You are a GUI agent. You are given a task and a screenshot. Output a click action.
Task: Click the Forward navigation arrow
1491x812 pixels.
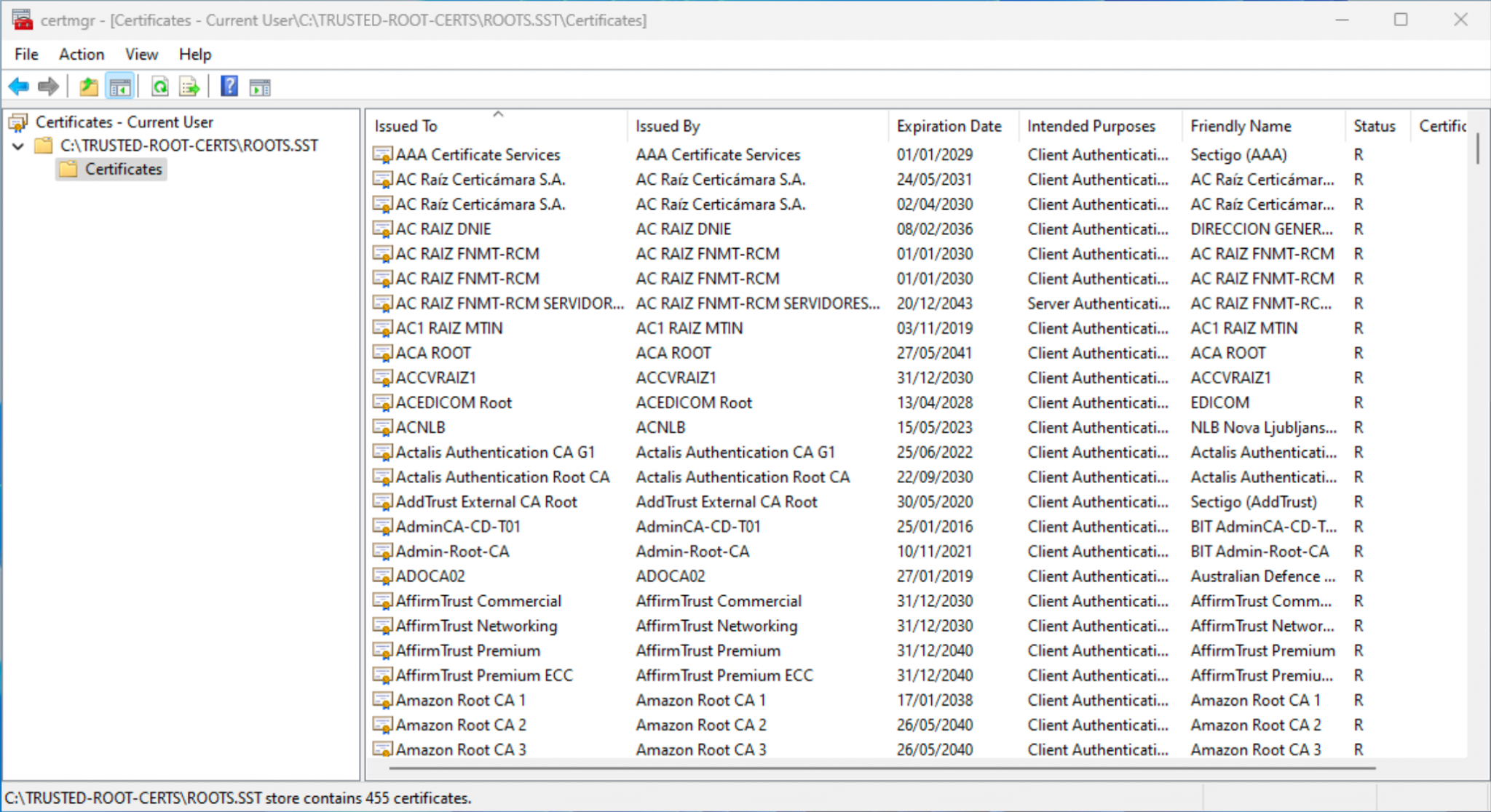(x=48, y=86)
